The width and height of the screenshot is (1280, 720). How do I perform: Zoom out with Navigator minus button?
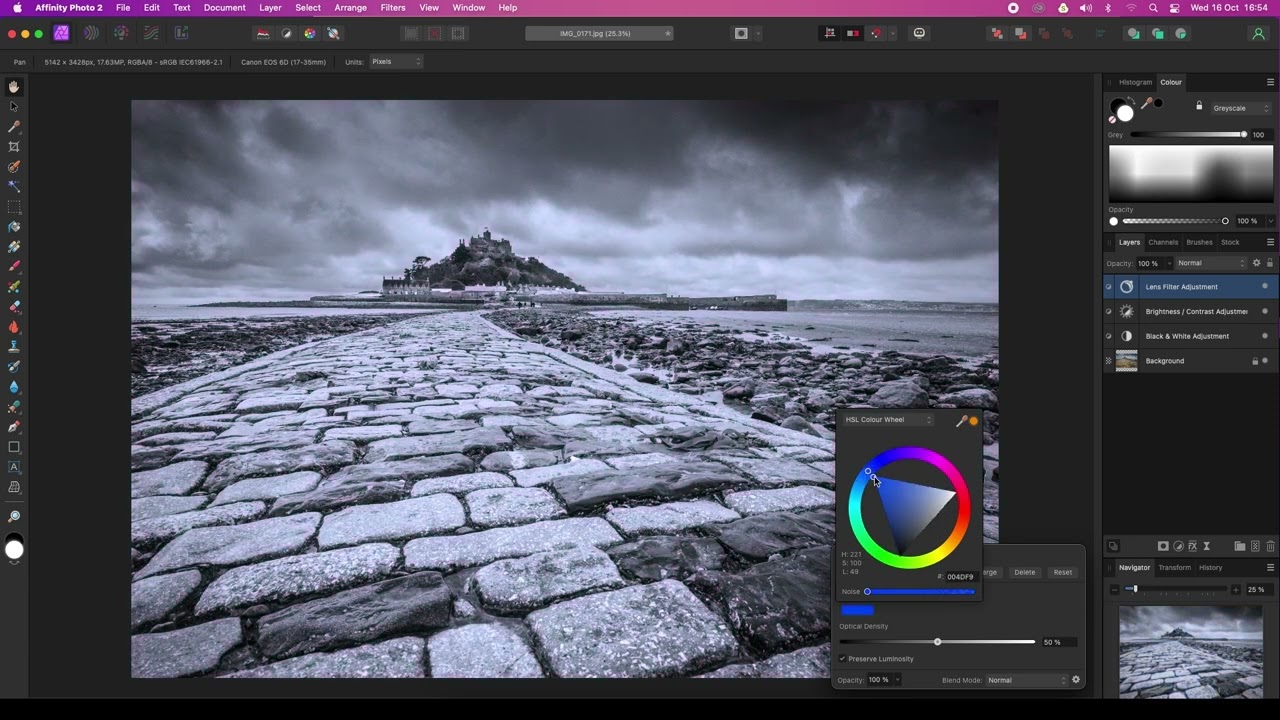click(1115, 590)
